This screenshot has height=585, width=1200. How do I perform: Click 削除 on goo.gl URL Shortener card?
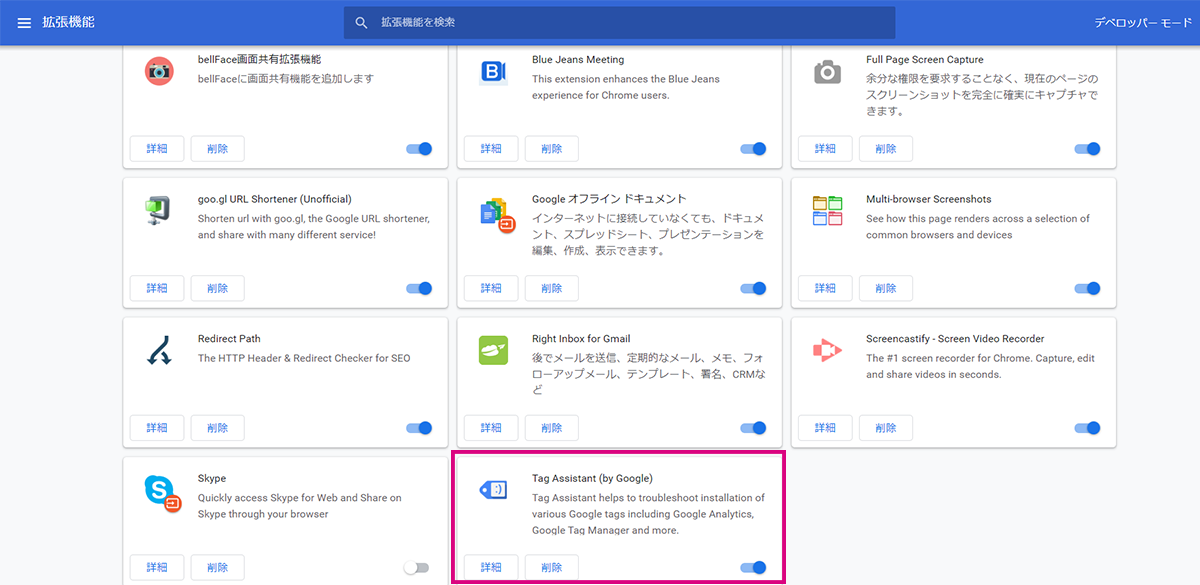(218, 288)
